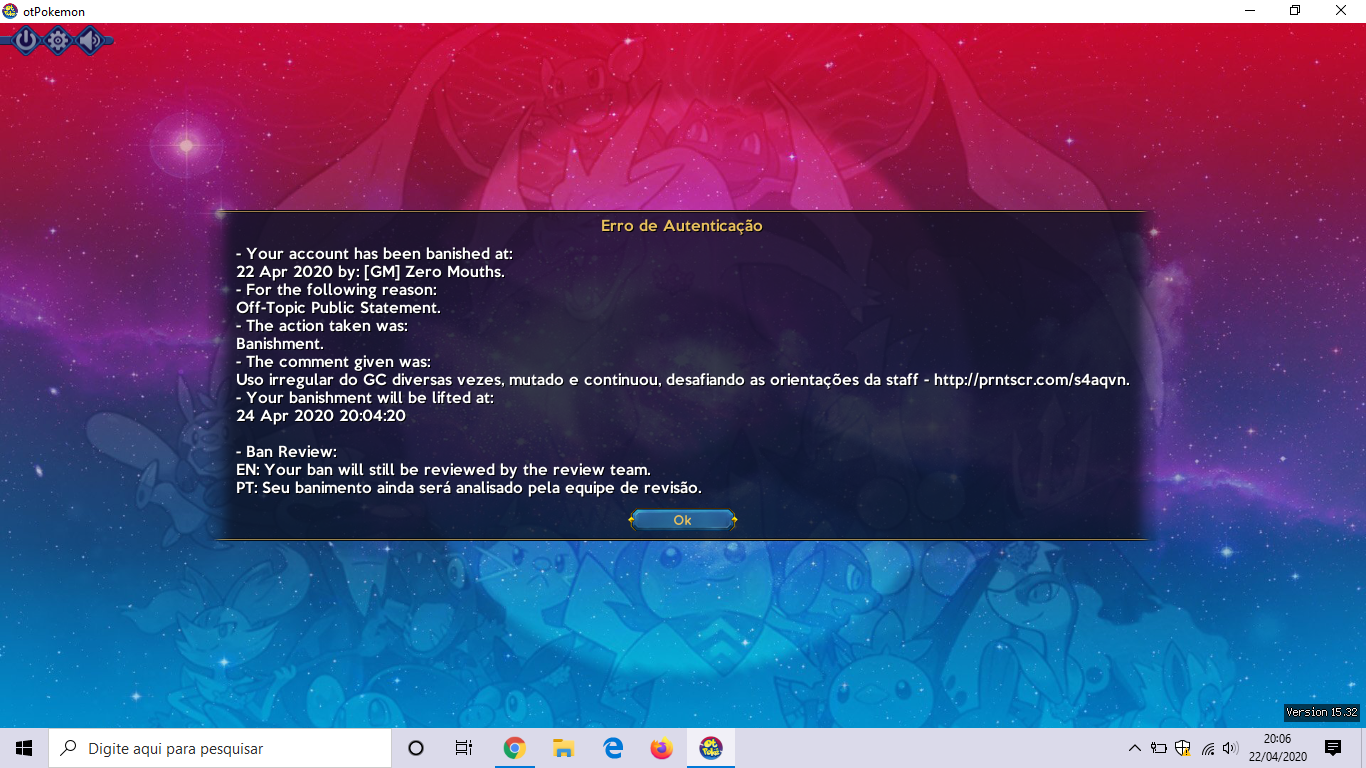Click the 'Erro de Autenticação' dialog title
1366x768 pixels.
coord(682,226)
